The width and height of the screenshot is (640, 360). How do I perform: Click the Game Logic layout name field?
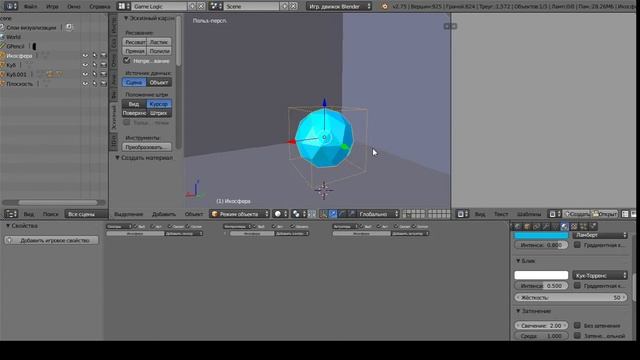tap(159, 6)
